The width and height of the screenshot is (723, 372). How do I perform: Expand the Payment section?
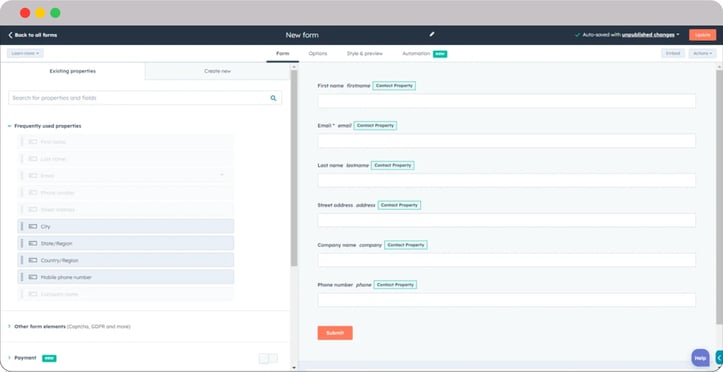(x=10, y=358)
